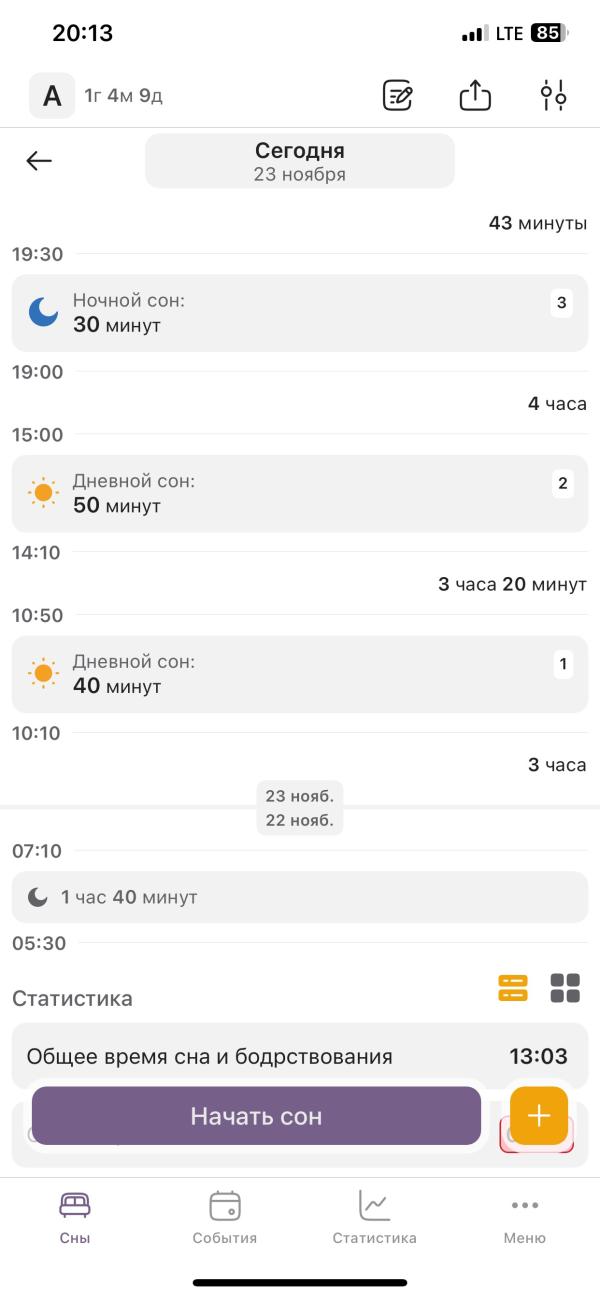The height and width of the screenshot is (1298, 600).
Task: Tap the share export icon
Action: (x=475, y=96)
